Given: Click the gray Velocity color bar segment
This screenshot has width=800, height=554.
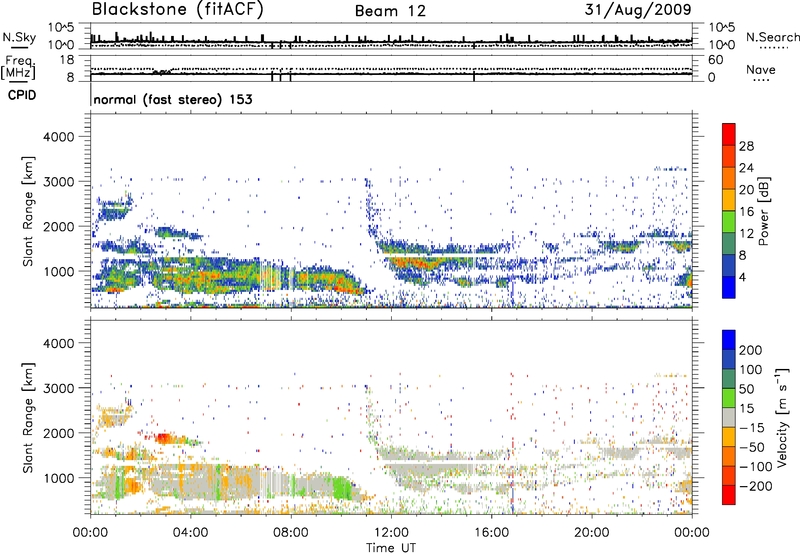Looking at the screenshot, I should (x=729, y=417).
